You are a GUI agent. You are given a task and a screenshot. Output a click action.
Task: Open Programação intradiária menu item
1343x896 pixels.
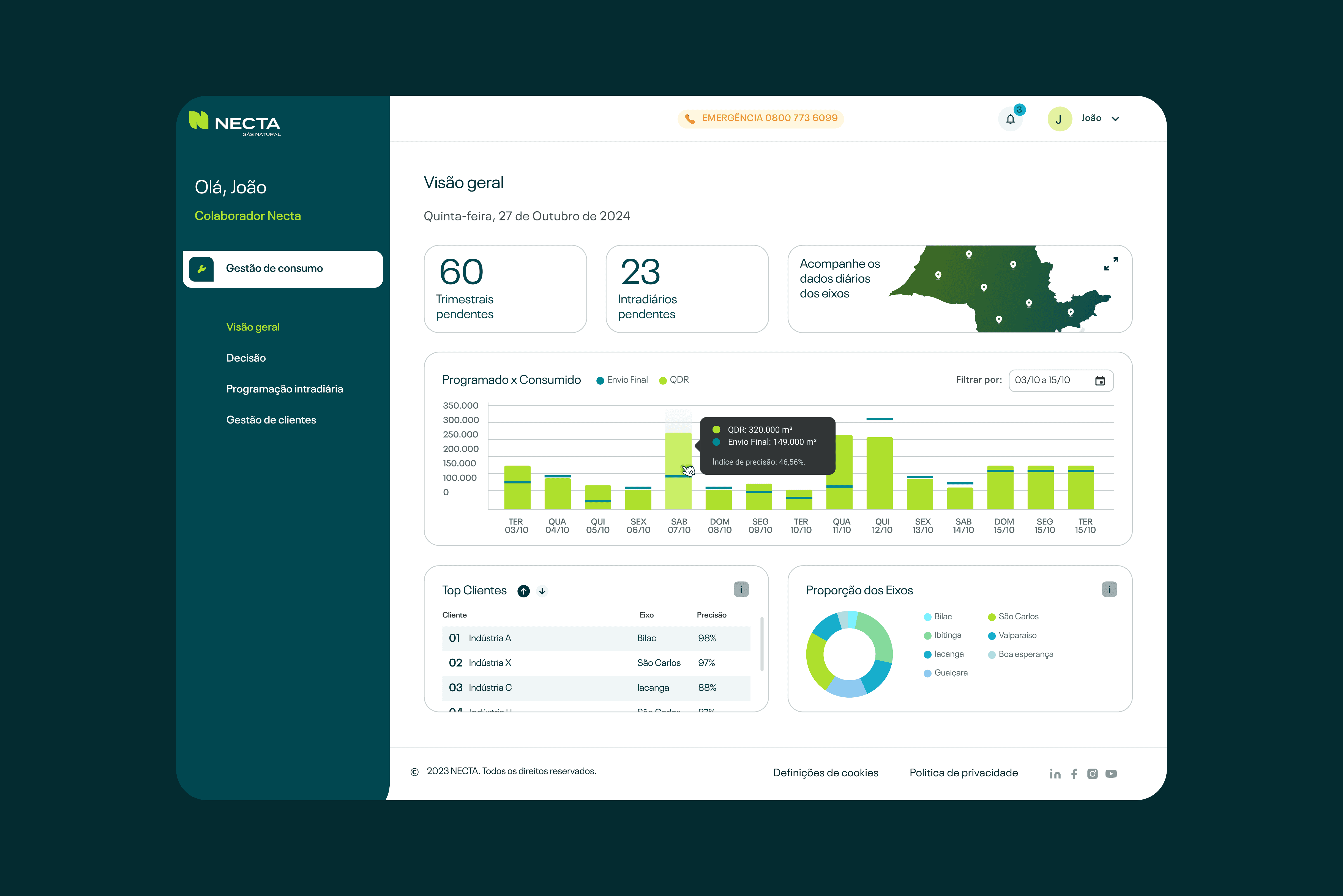tap(284, 389)
